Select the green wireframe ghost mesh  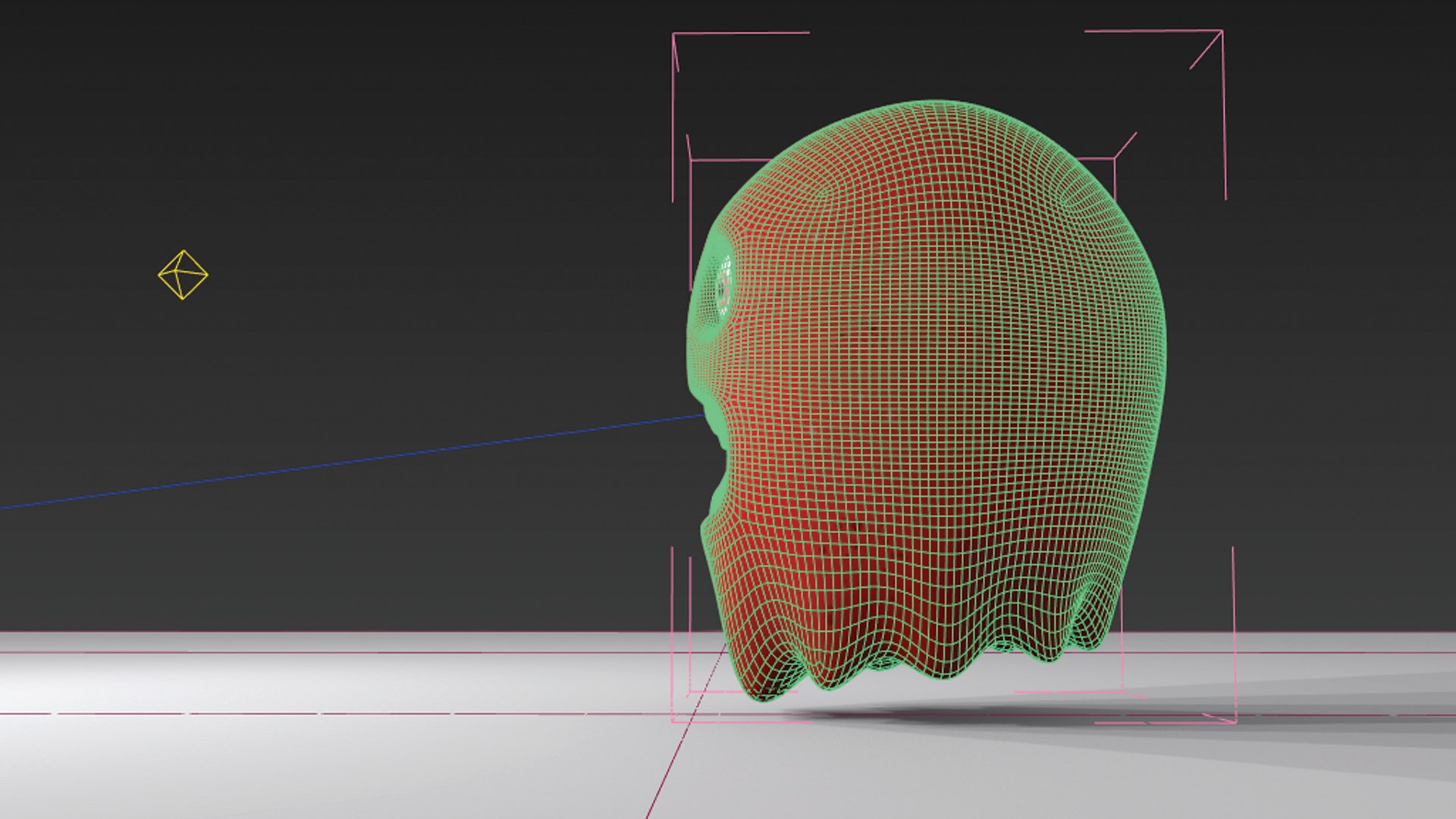926,400
